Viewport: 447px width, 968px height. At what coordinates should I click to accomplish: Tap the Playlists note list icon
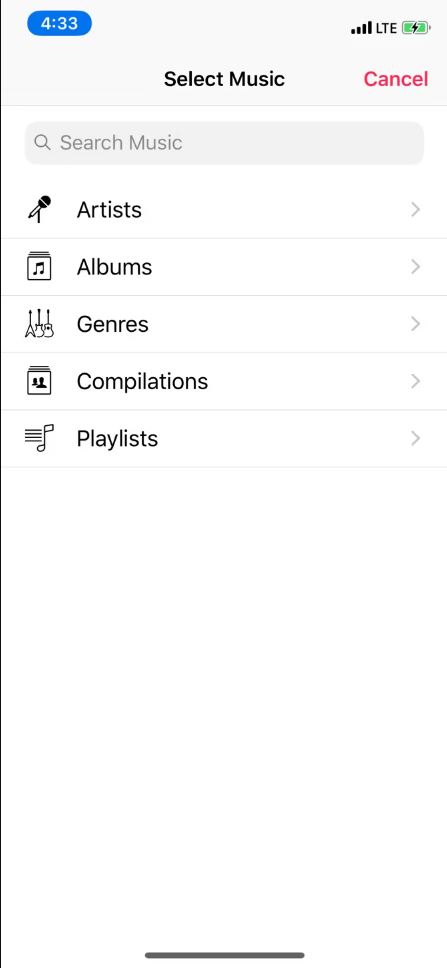tap(39, 438)
